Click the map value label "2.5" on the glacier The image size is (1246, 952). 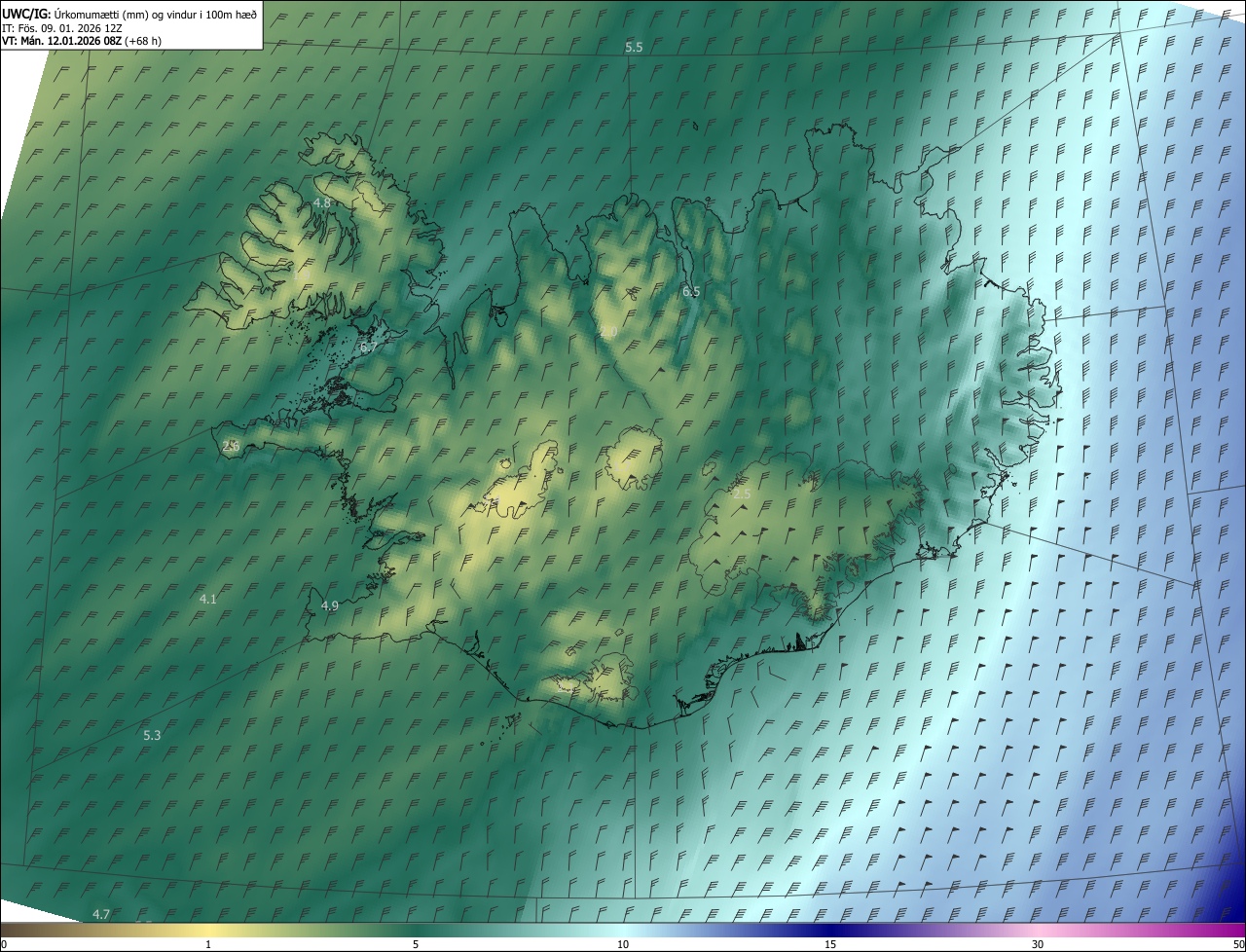(x=742, y=494)
